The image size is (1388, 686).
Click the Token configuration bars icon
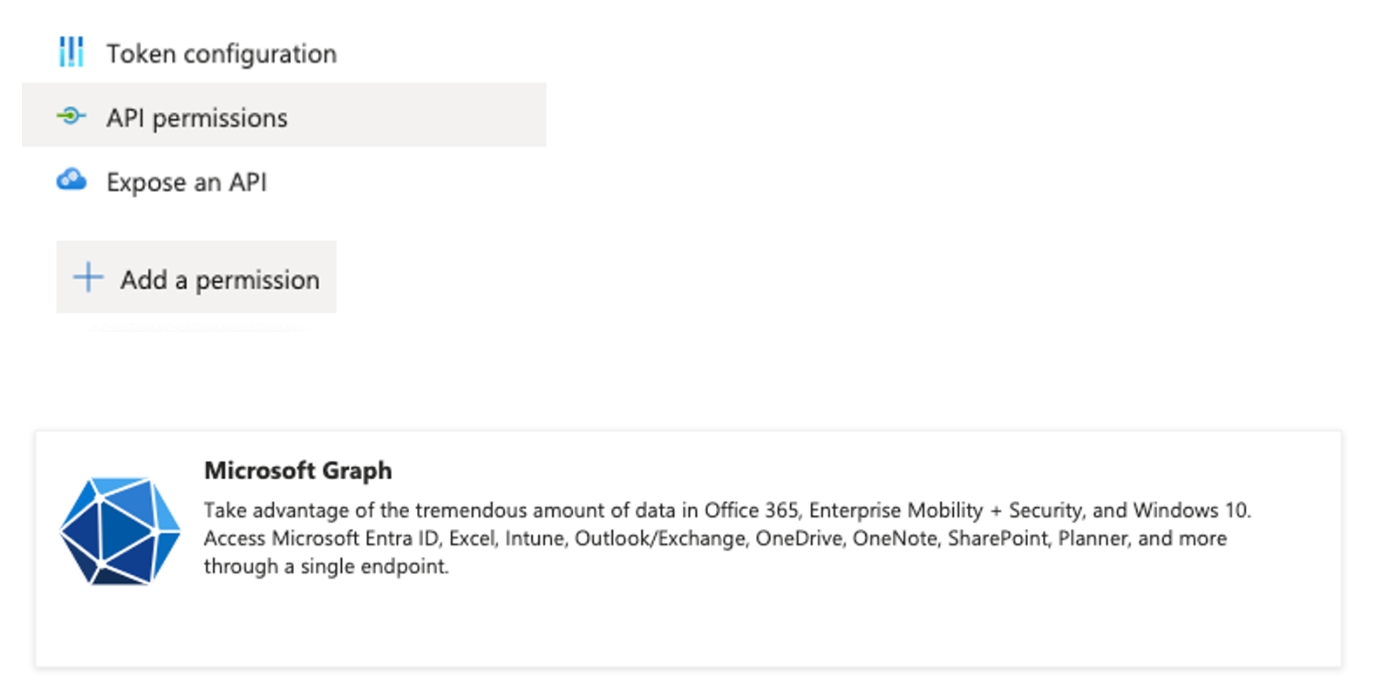71,52
